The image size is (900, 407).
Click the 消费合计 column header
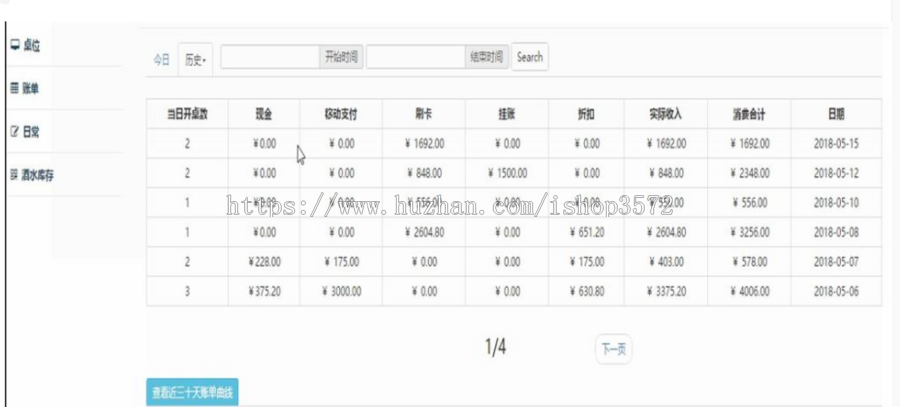coord(749,114)
